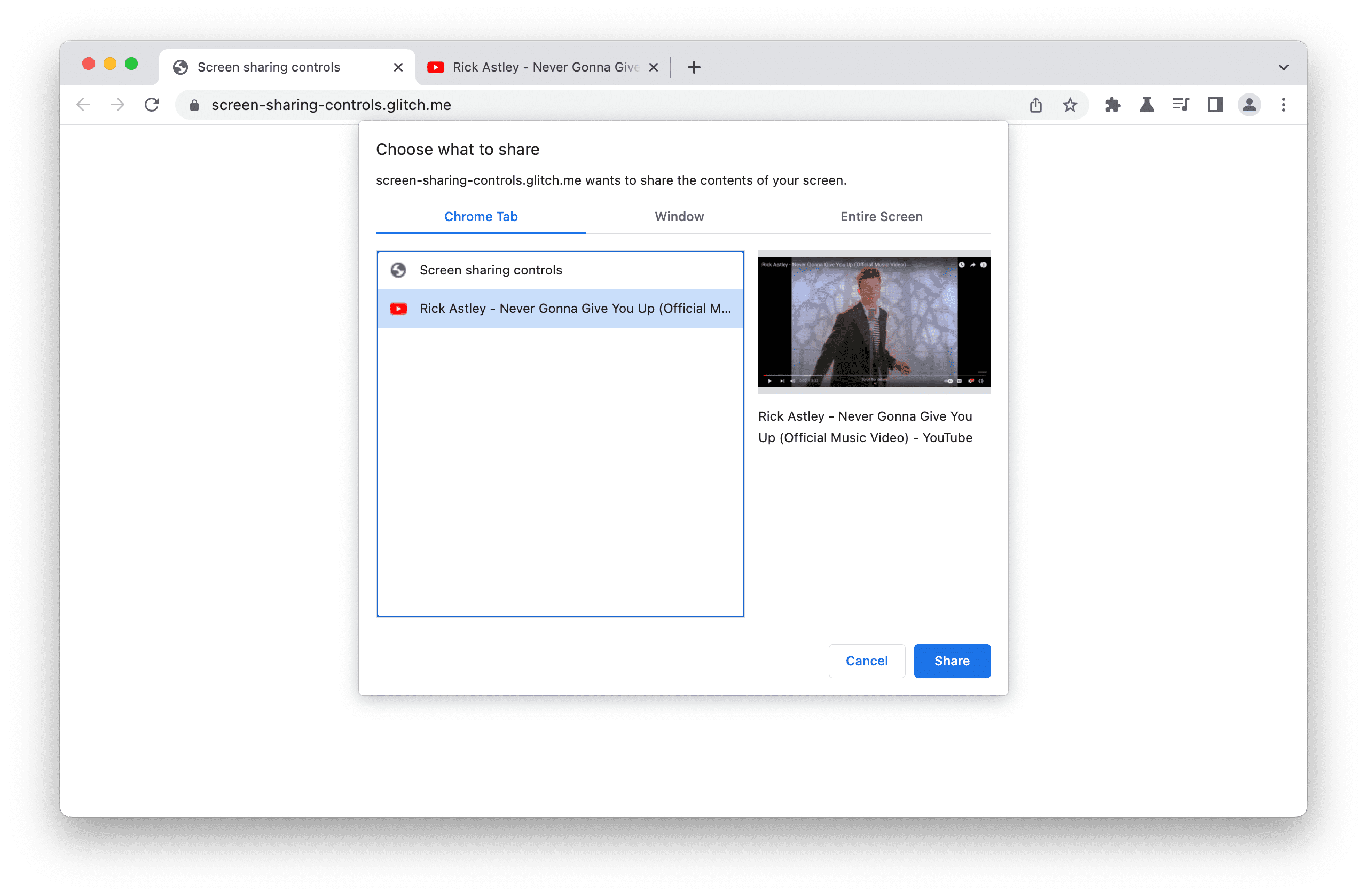
Task: Click the bookmark star icon in toolbar
Action: 1070,104
